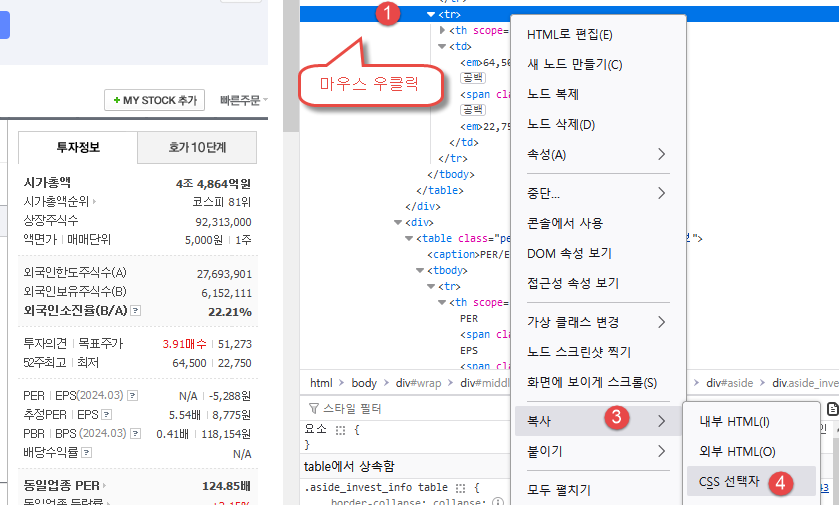Open help icon beside 외국인소진율(B/A)
The width and height of the screenshot is (839, 505).
[136, 310]
